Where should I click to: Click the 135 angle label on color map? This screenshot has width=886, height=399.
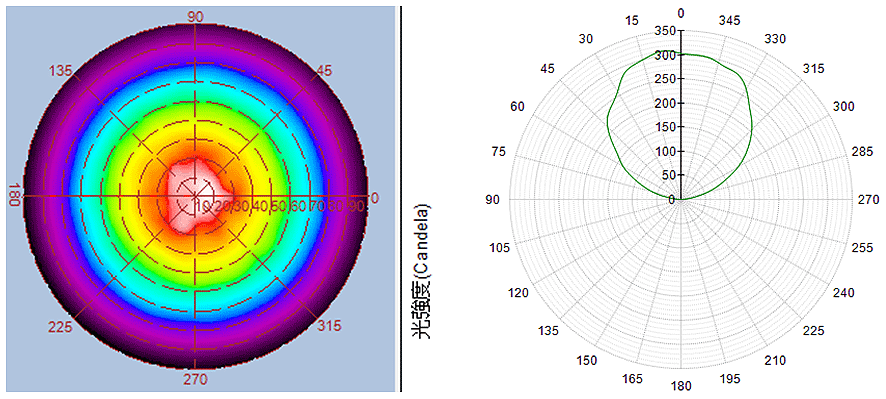click(x=60, y=71)
